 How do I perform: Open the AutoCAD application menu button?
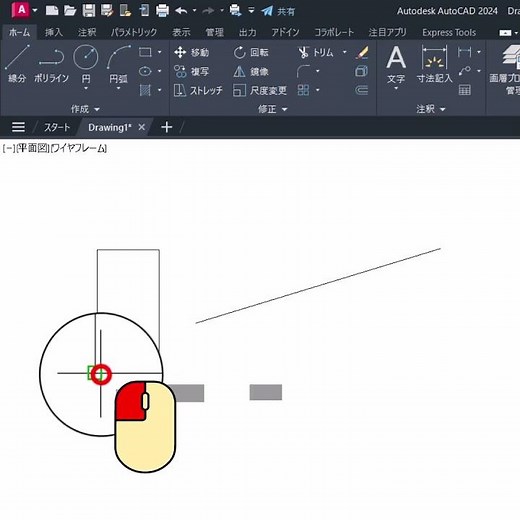21,10
